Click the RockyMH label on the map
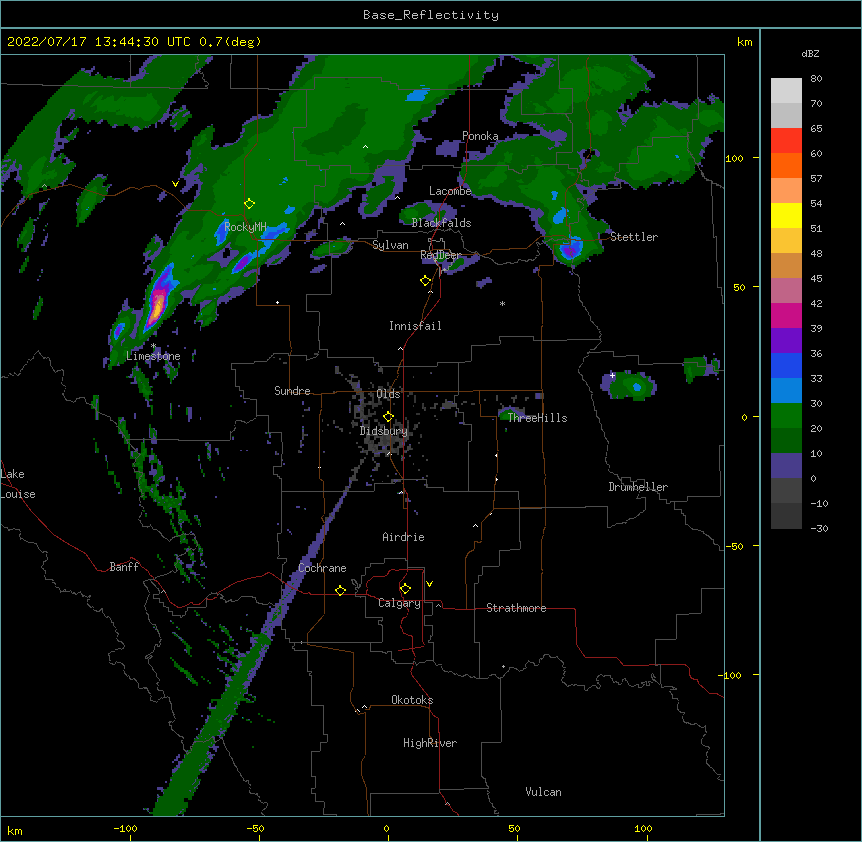Screen dimensions: 862x842 click(x=245, y=227)
